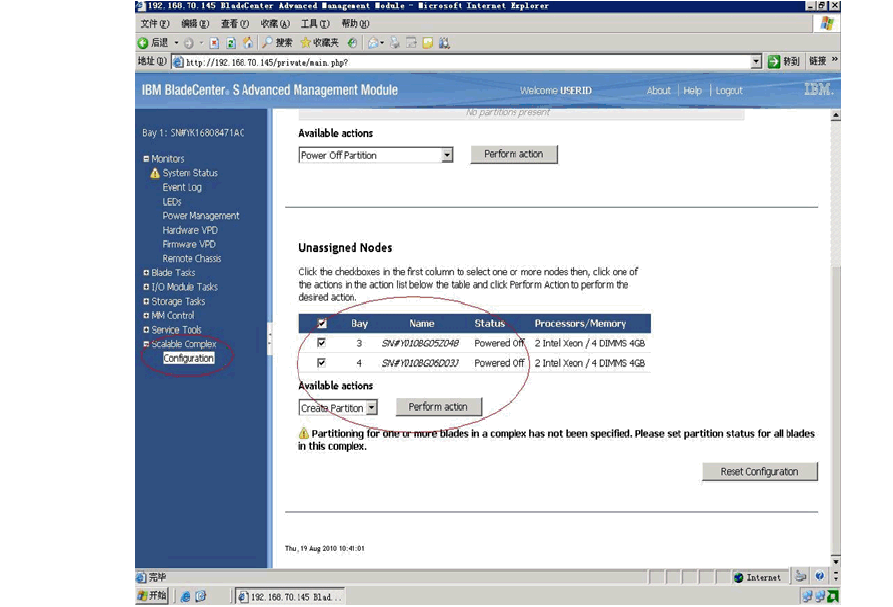The width and height of the screenshot is (893, 607).
Task: Open the Power Off Partition dropdown
Action: (447, 155)
